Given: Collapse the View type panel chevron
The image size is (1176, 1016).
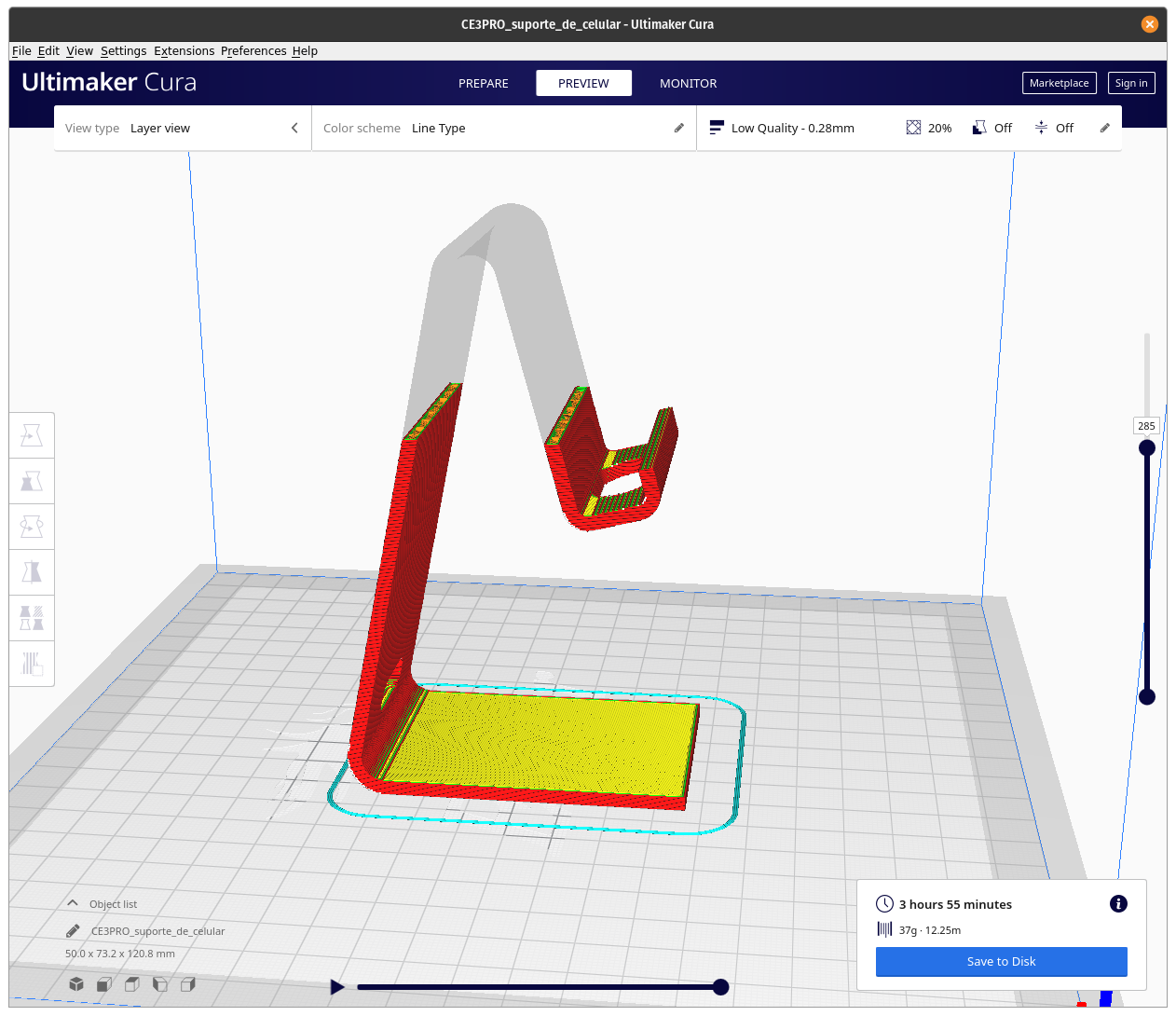Looking at the screenshot, I should point(294,128).
